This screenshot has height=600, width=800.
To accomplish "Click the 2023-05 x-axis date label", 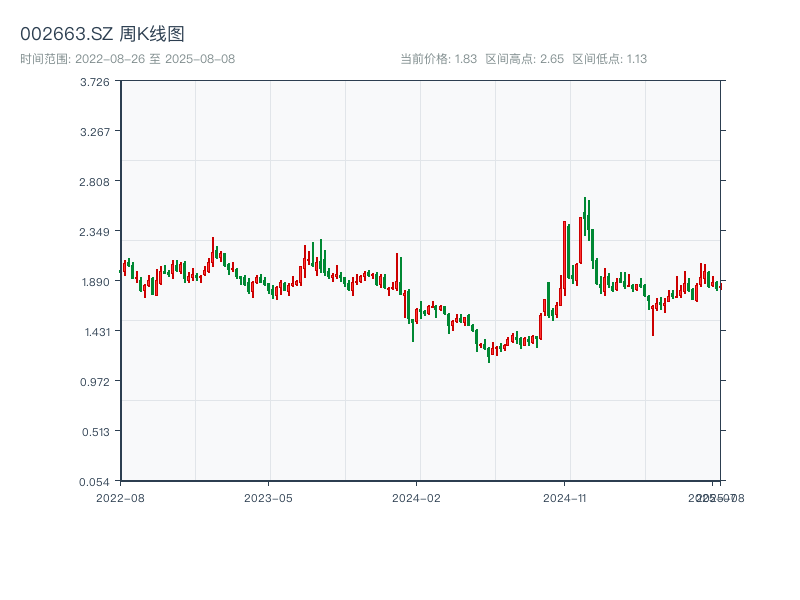I will (x=268, y=497).
